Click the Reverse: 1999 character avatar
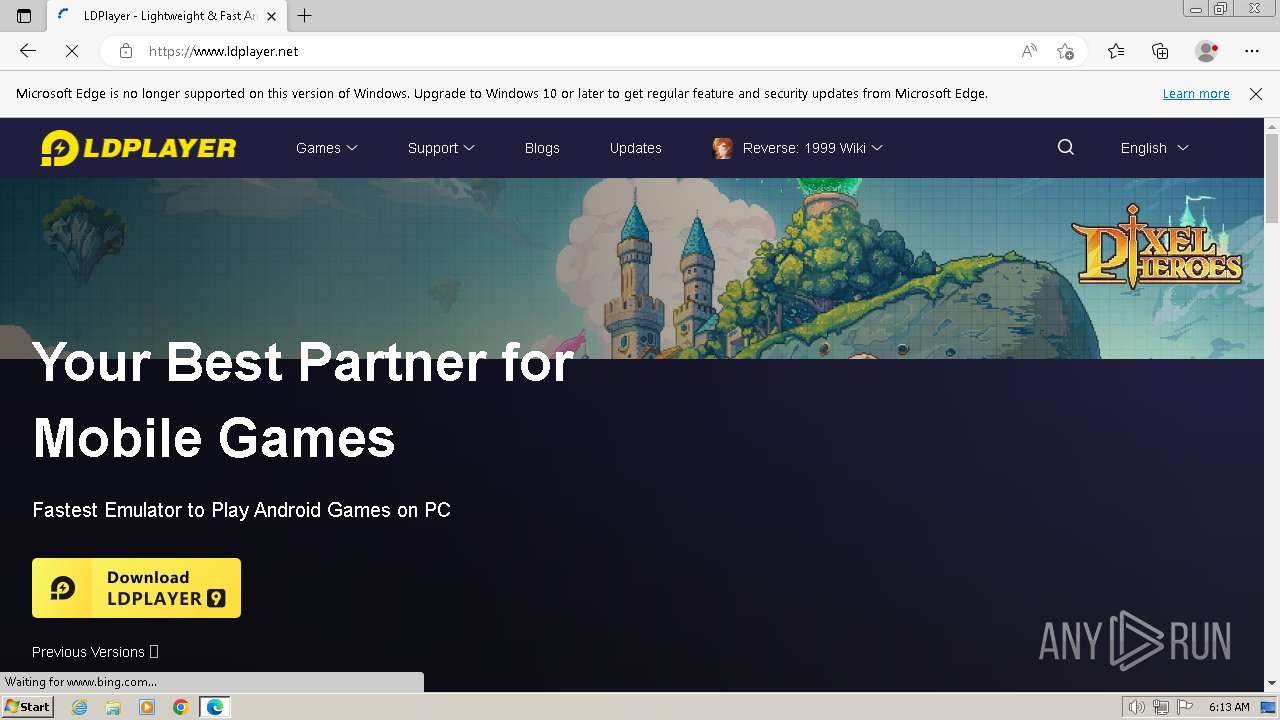 tap(722, 148)
